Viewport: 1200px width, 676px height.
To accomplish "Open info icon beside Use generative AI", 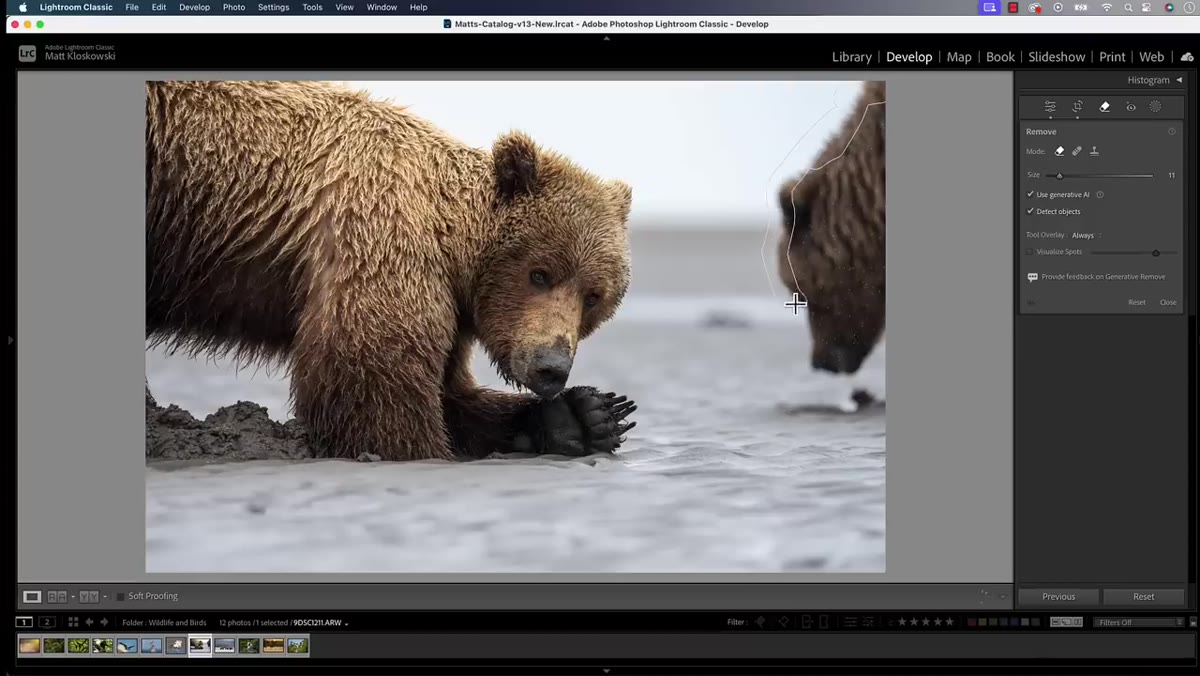I will [x=1100, y=195].
